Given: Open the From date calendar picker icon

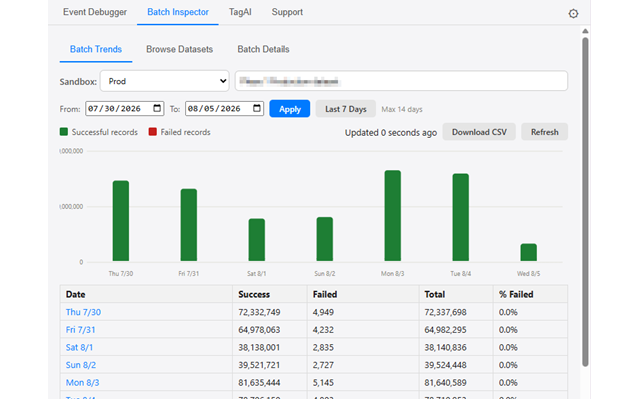Looking at the screenshot, I should coord(157,108).
